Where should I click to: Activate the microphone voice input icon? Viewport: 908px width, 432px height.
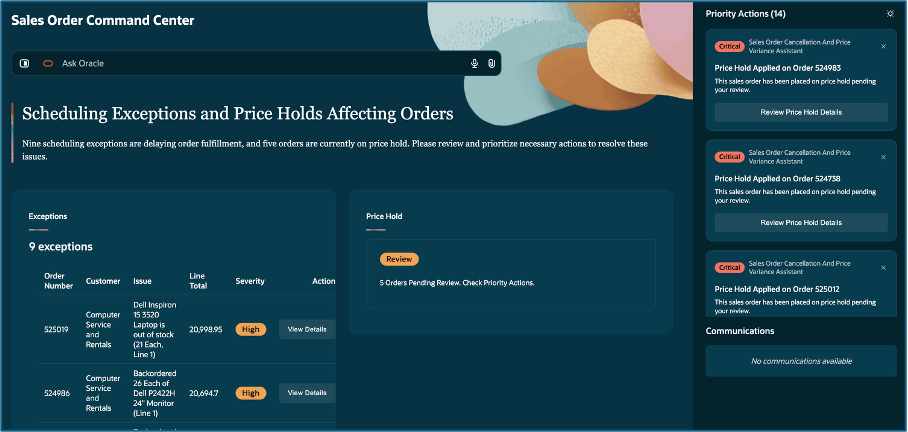click(475, 63)
